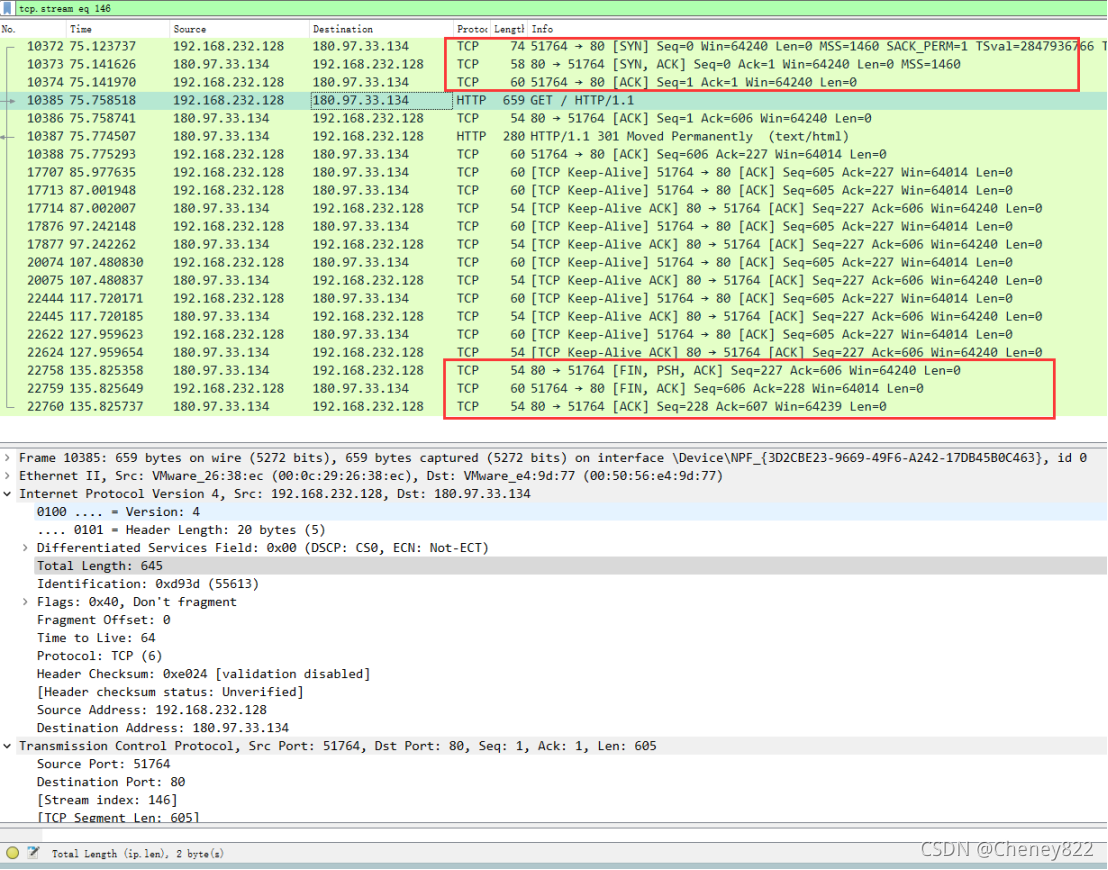Select packet 17714 Keep-Alive ACK row
Screen dimensions: 1108x870
[553, 208]
